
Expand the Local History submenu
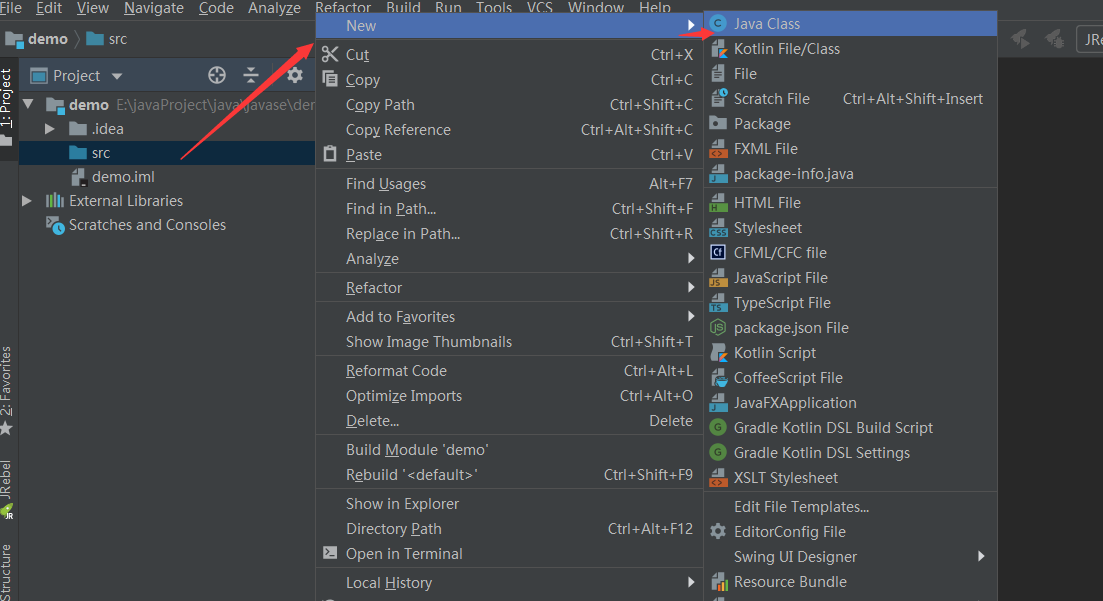[x=691, y=582]
